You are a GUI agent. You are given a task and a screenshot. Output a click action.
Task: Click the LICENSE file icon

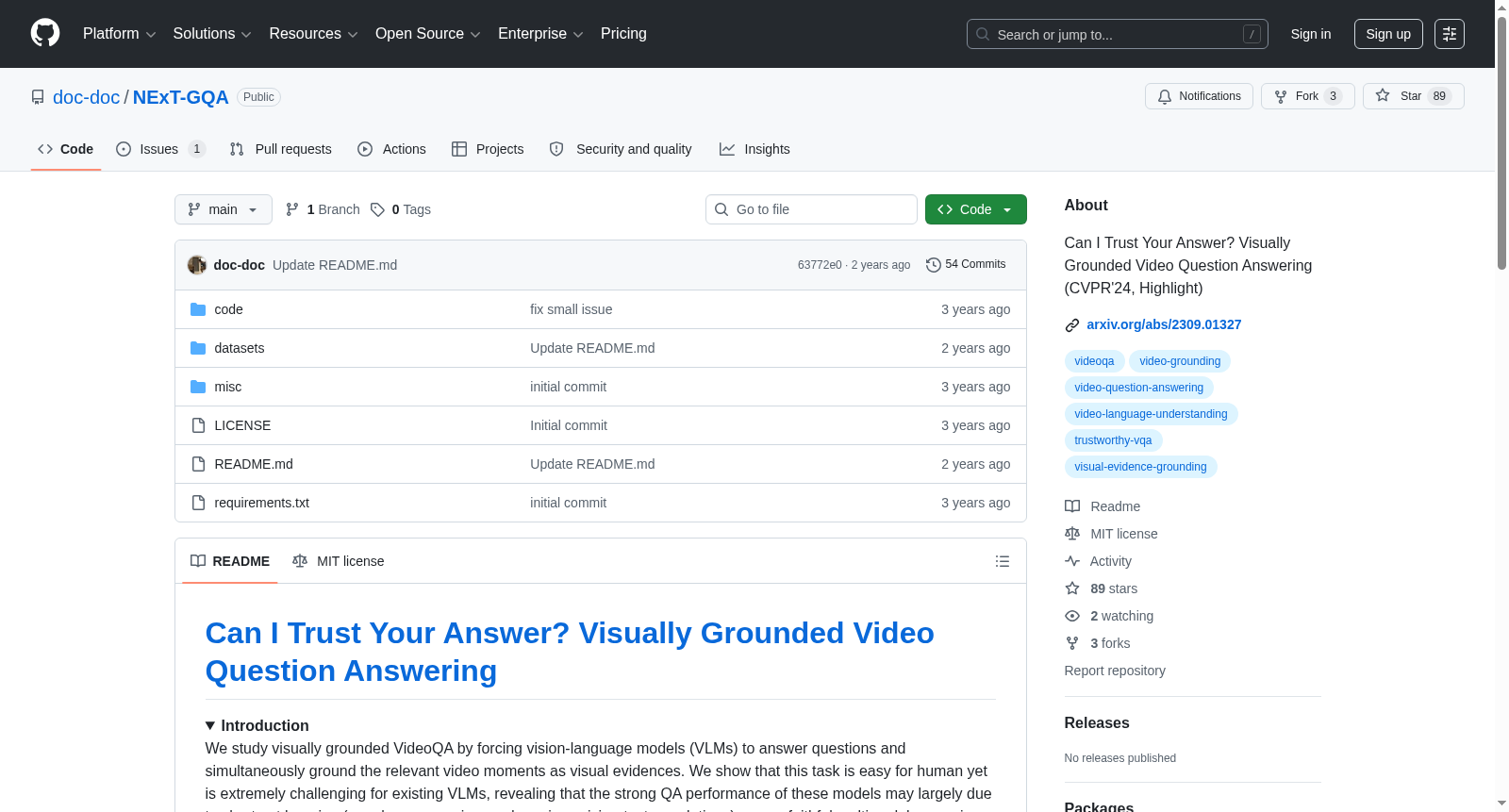198,425
